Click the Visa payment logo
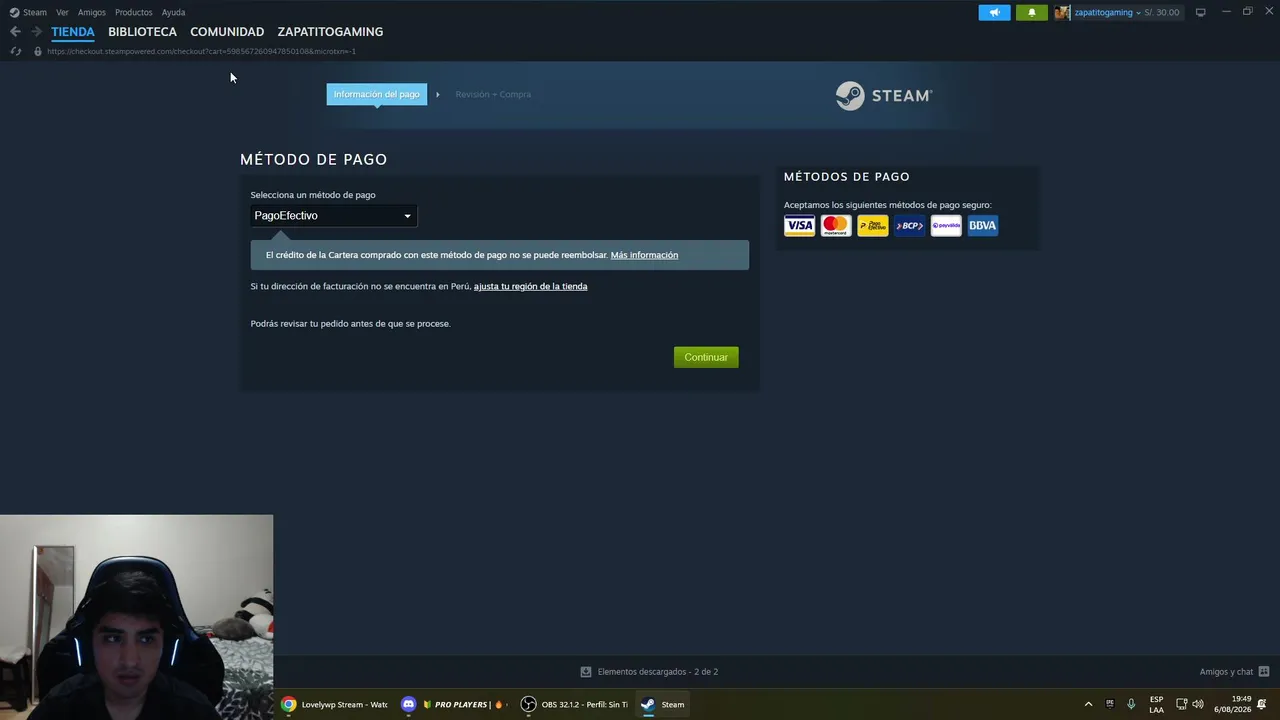This screenshot has width=1280, height=720. coord(799,226)
